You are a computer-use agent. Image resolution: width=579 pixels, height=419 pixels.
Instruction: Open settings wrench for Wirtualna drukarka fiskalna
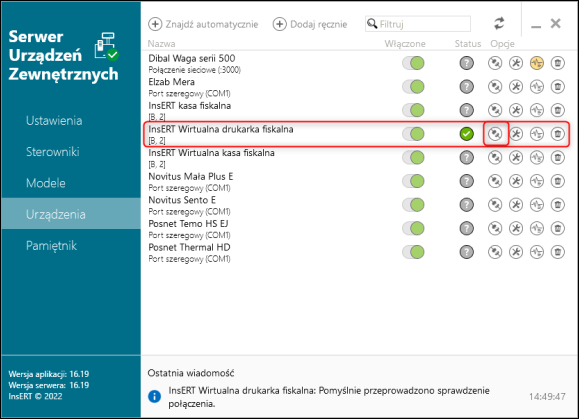tap(516, 134)
